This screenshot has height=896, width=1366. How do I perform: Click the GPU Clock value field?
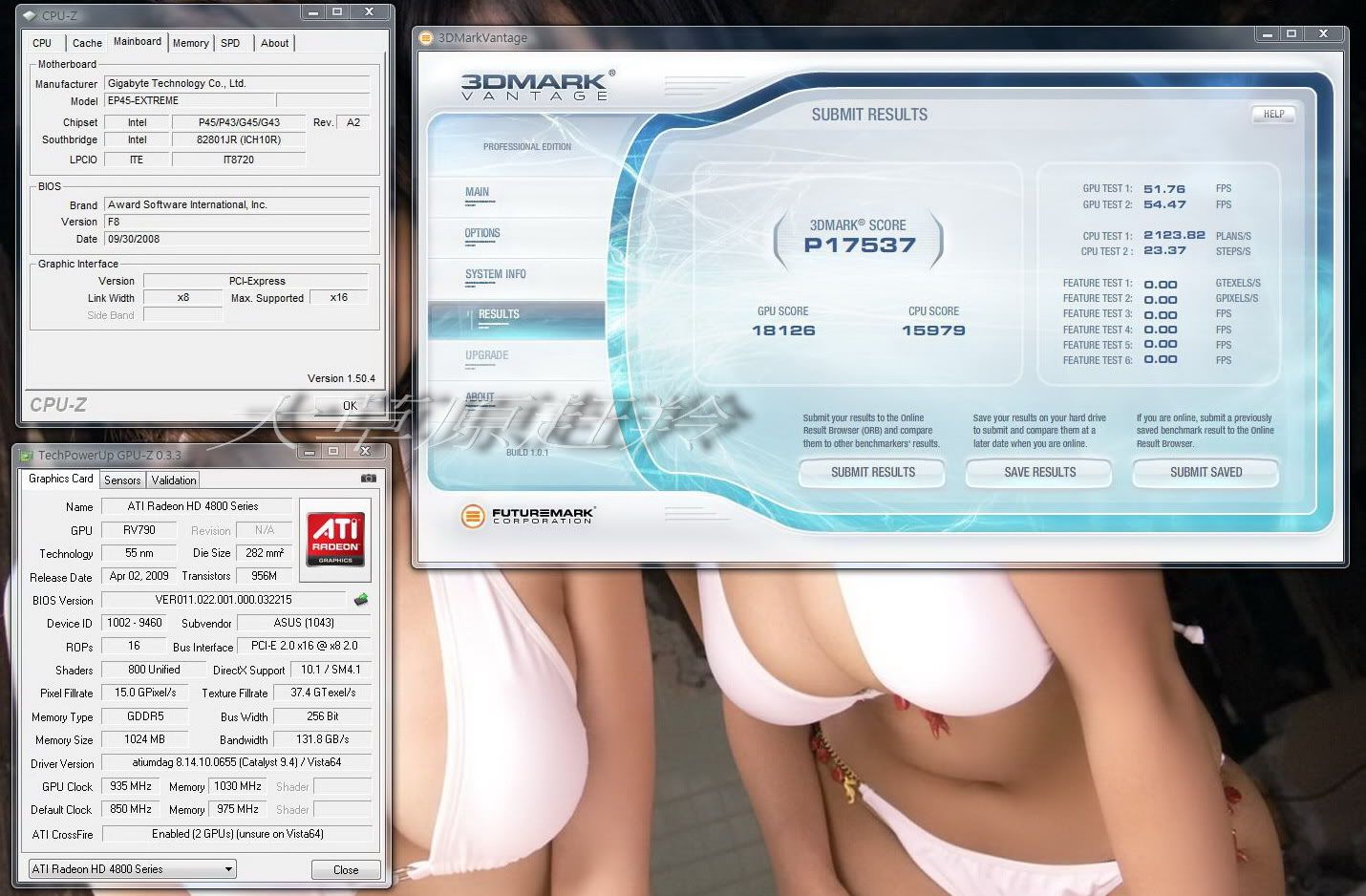coord(131,786)
